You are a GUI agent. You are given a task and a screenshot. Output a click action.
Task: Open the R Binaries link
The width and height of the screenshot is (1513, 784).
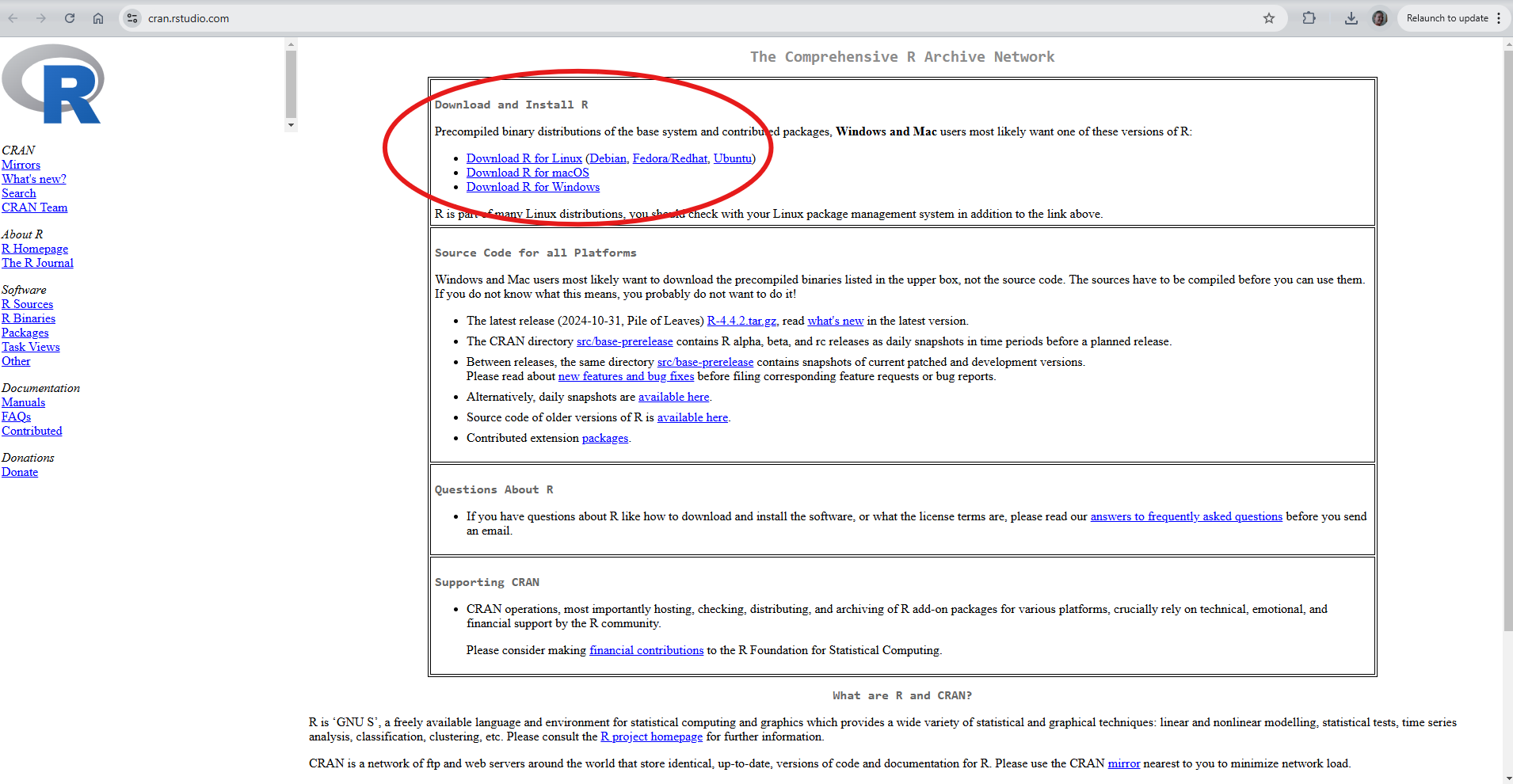point(29,318)
